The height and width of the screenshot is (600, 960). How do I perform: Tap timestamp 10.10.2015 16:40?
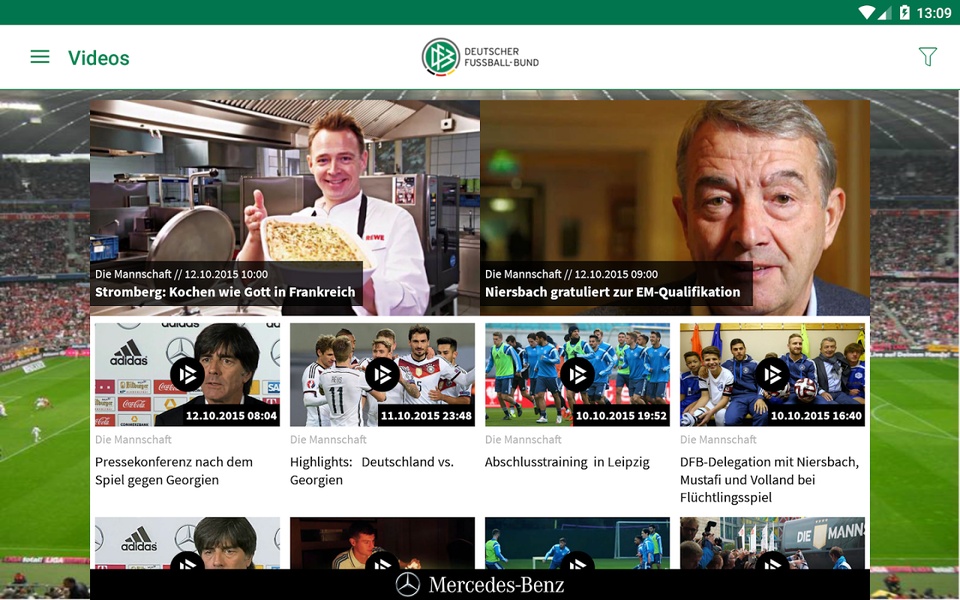pos(816,416)
